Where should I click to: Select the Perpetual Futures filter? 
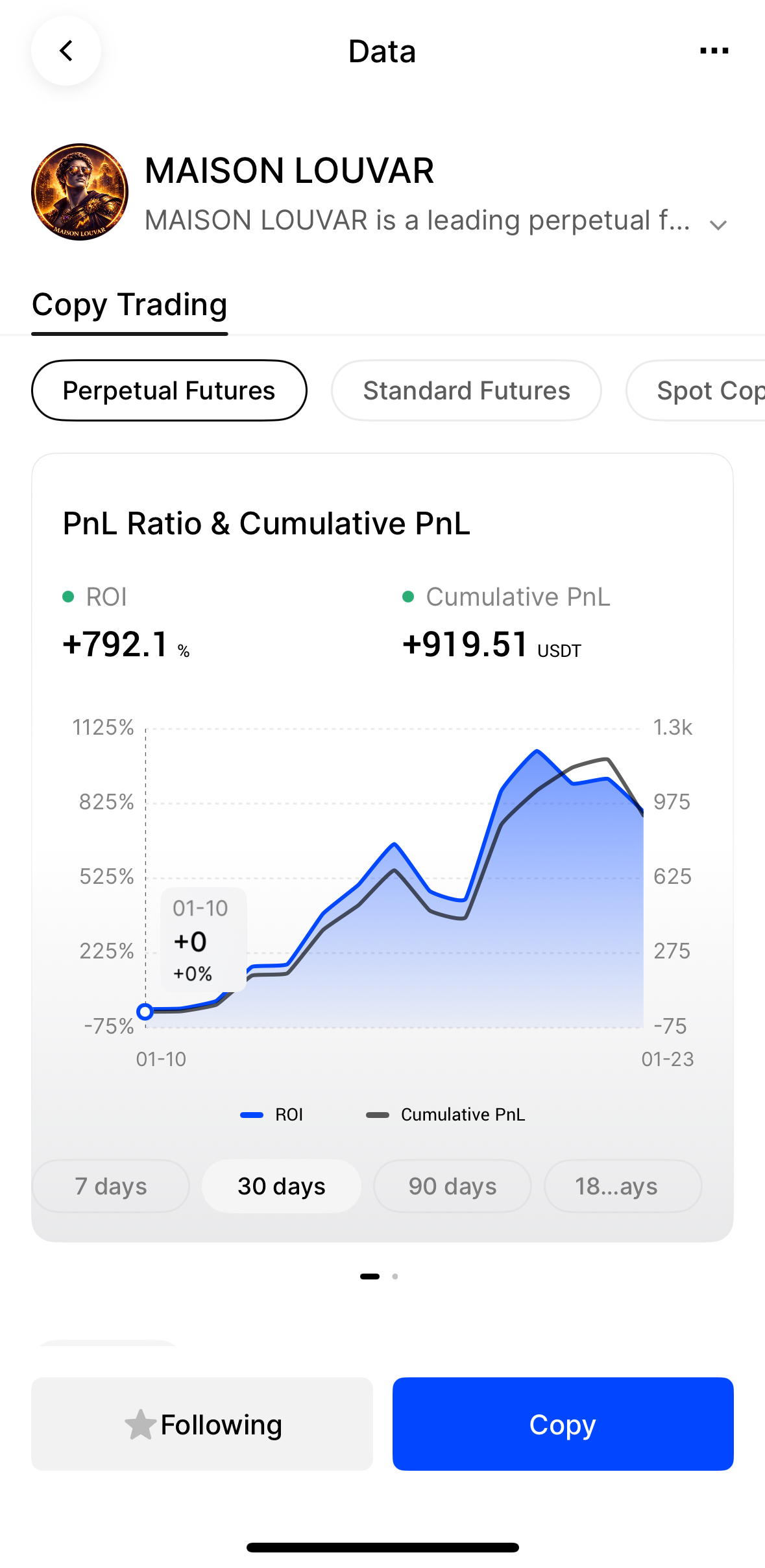pos(169,390)
